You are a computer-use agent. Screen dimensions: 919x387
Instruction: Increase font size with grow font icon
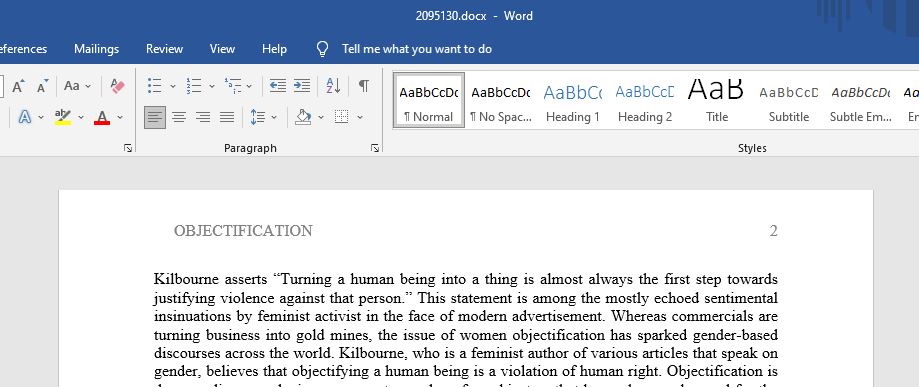point(18,86)
